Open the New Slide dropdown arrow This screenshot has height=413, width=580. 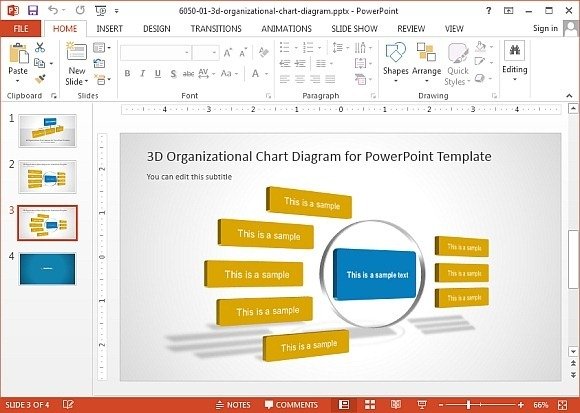click(x=86, y=81)
